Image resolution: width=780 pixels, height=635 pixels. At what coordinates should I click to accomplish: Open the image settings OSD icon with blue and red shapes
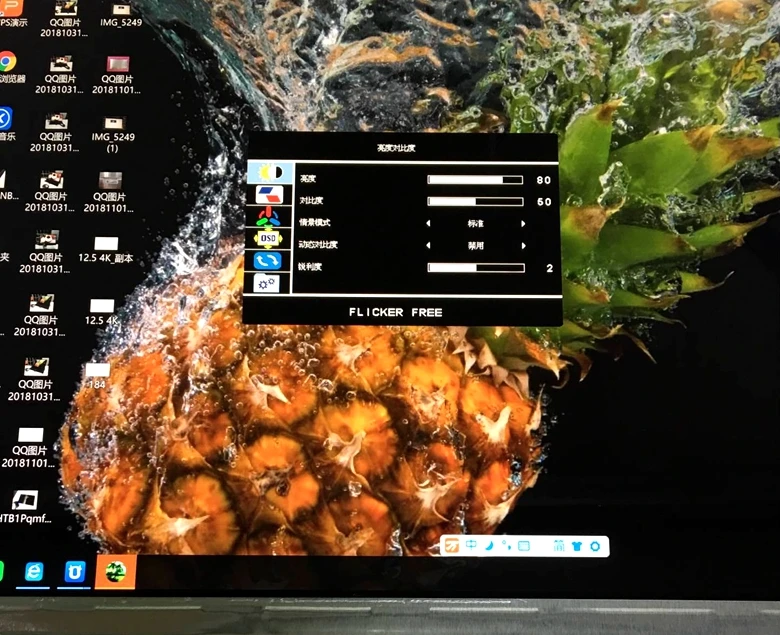point(269,194)
